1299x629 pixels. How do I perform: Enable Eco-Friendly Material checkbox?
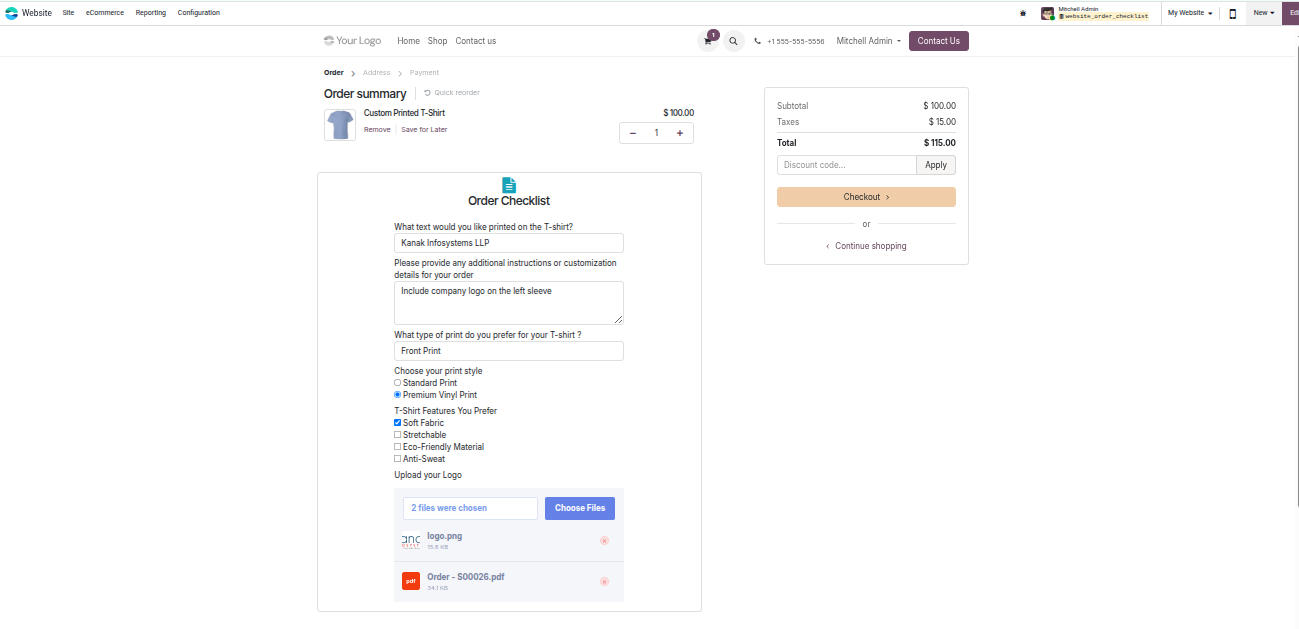pos(397,447)
